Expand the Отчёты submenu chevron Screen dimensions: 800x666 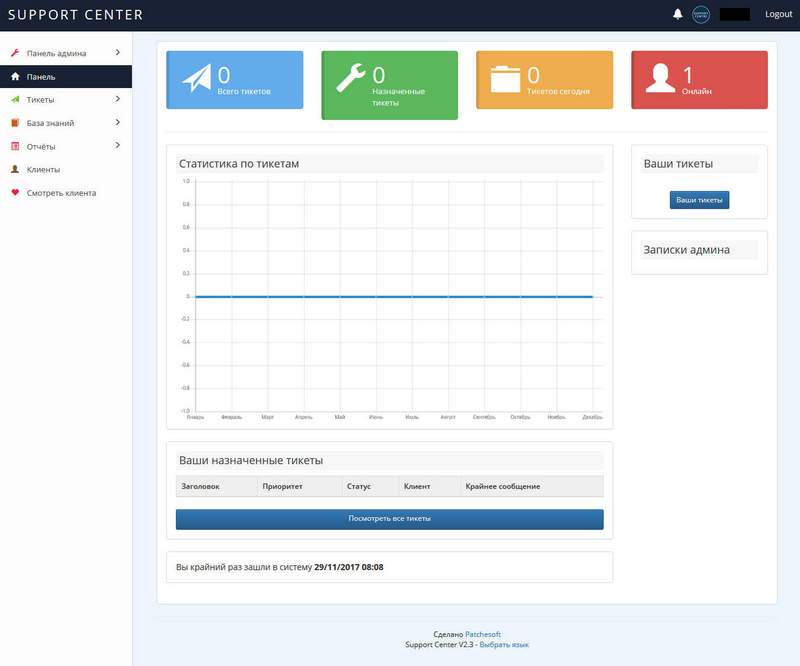[117, 146]
